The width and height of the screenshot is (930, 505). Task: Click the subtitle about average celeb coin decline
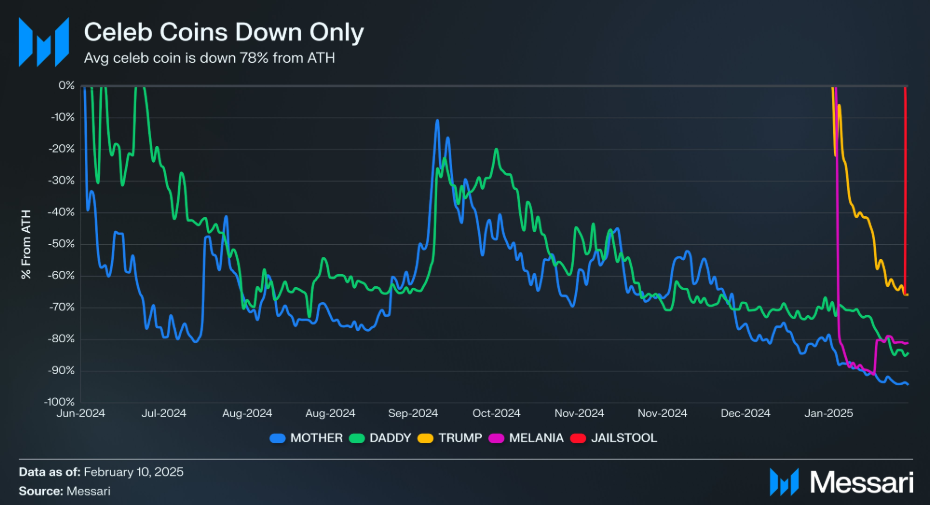(x=208, y=58)
